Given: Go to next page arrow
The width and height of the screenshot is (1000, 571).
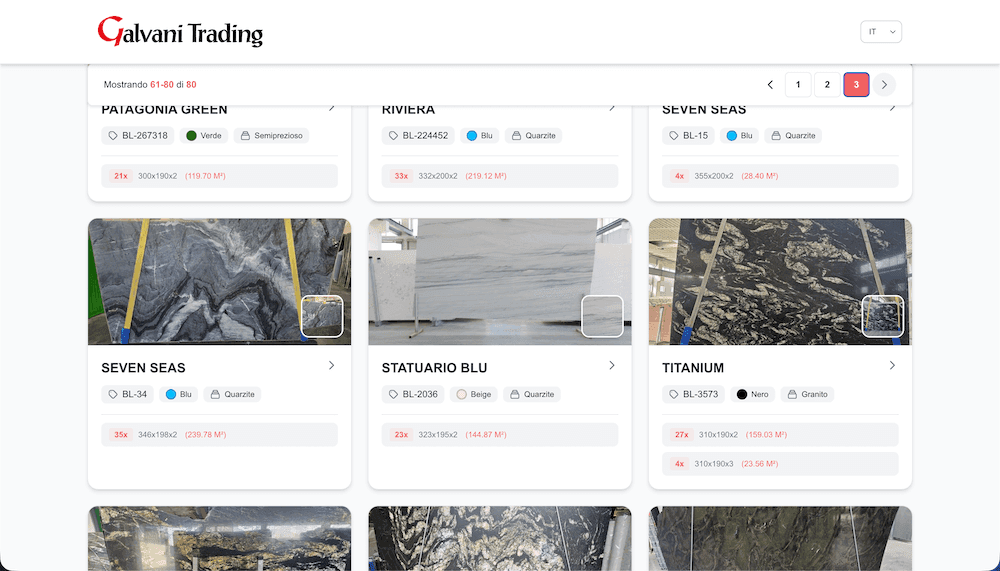Looking at the screenshot, I should [884, 85].
